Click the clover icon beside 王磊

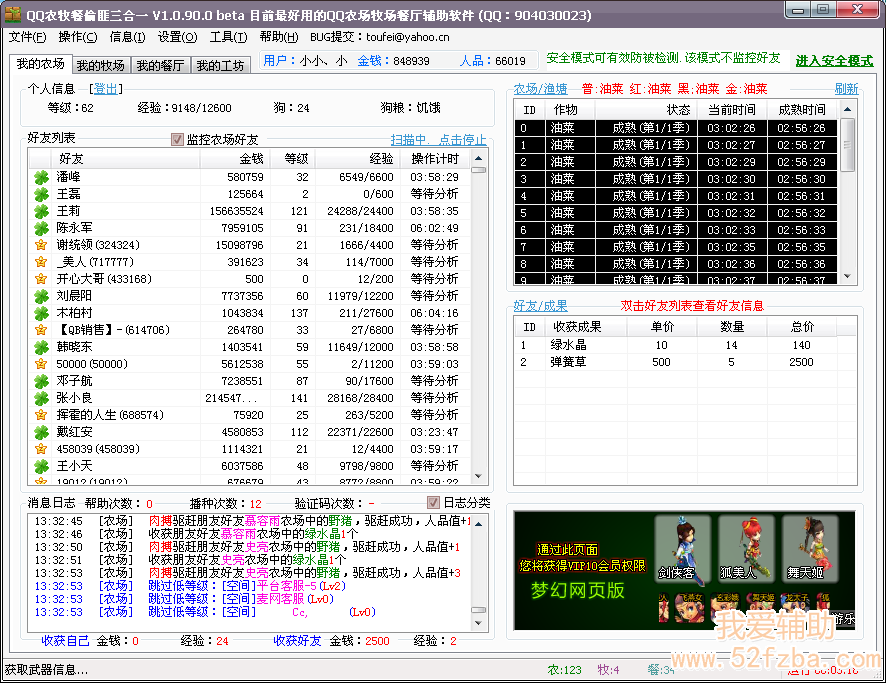click(x=41, y=194)
